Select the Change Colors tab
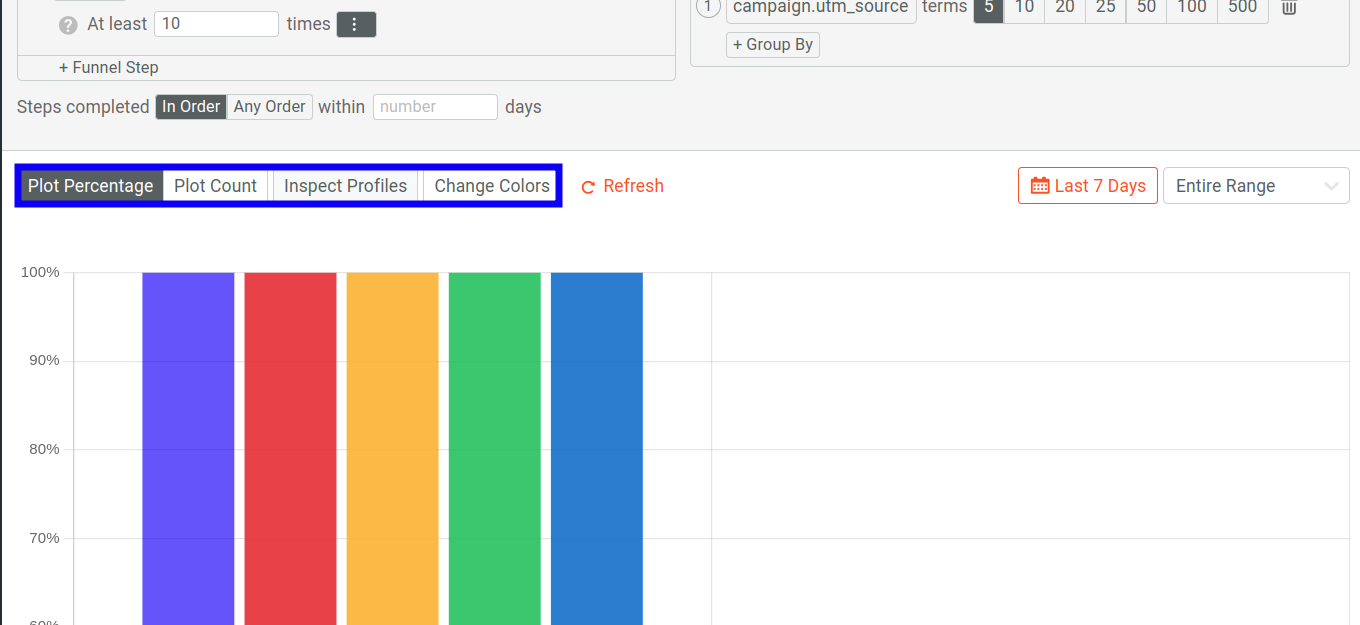Viewport: 1360px width, 625px height. pyautogui.click(x=491, y=185)
